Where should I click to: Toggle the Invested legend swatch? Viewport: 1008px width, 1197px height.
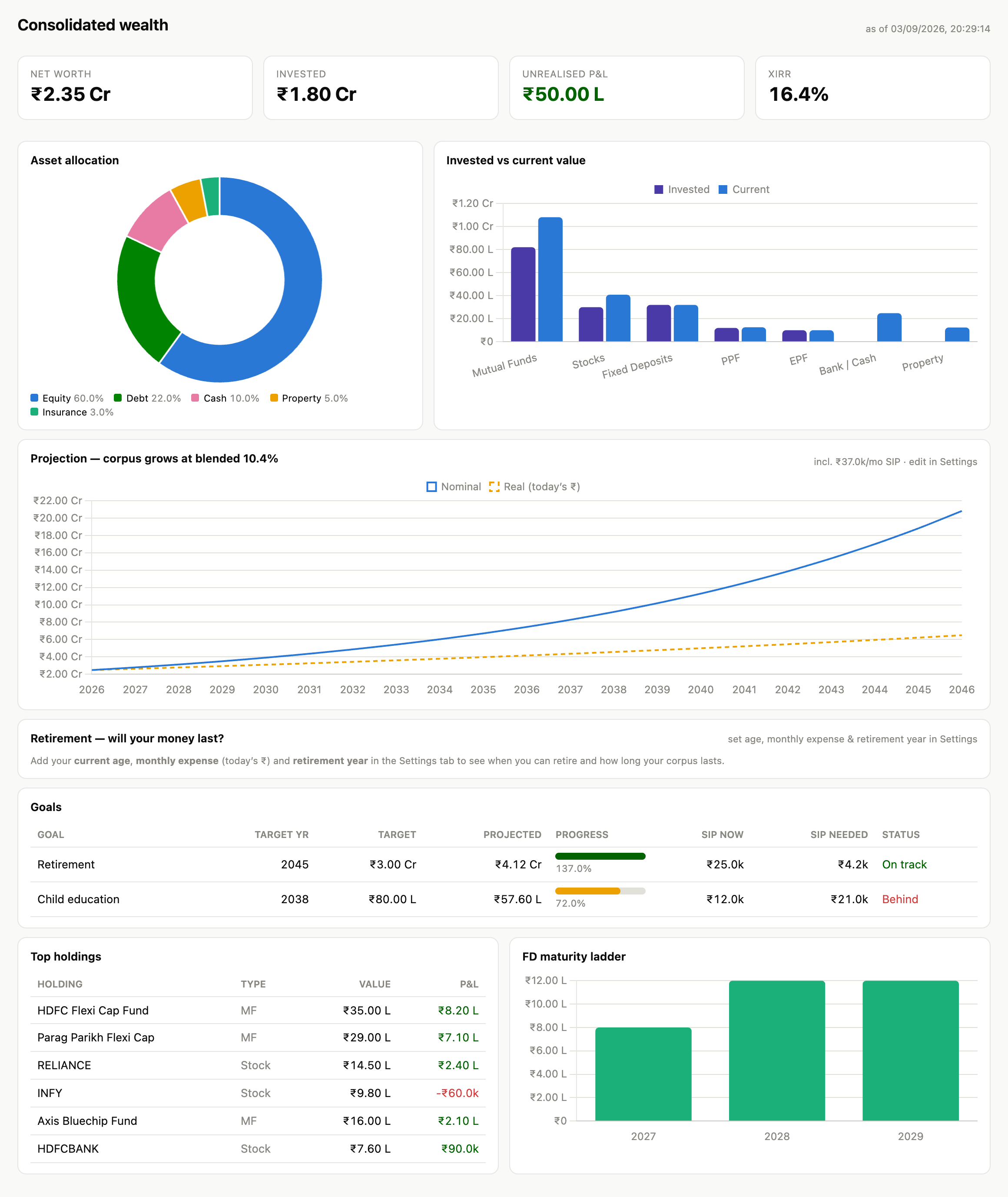pos(658,189)
